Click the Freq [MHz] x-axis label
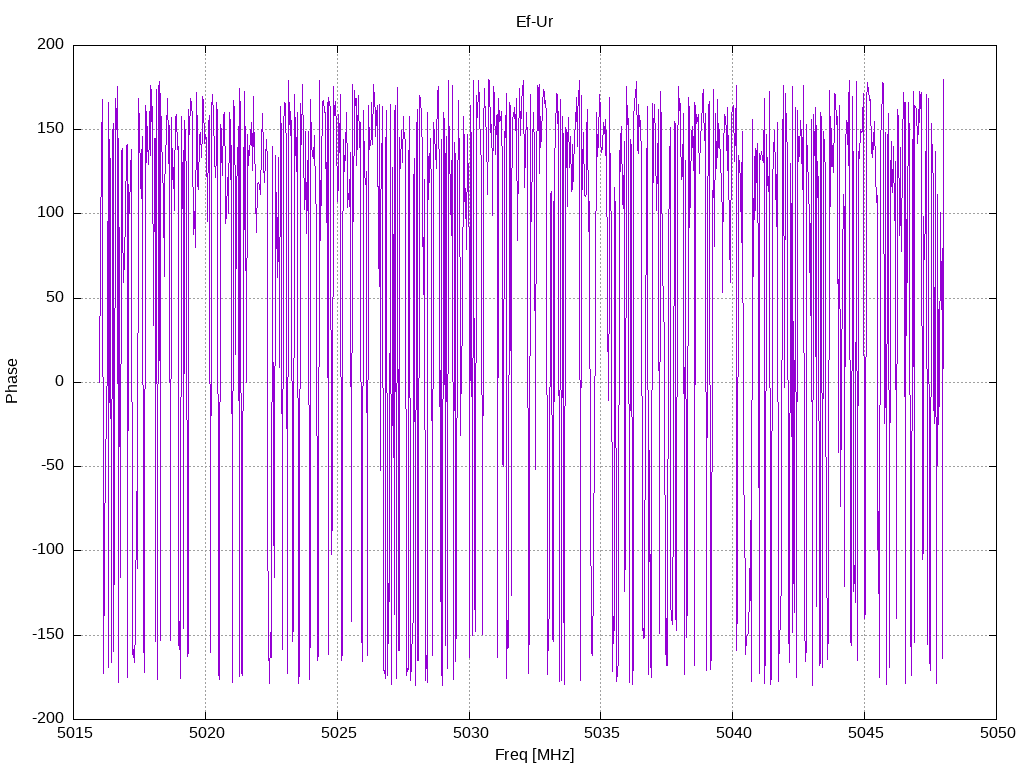 pos(534,755)
